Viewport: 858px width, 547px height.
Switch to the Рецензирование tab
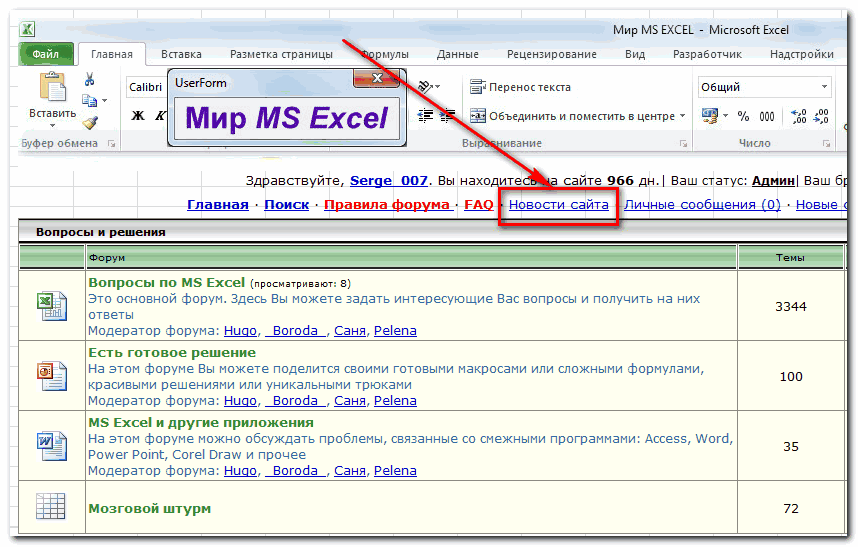click(x=552, y=54)
